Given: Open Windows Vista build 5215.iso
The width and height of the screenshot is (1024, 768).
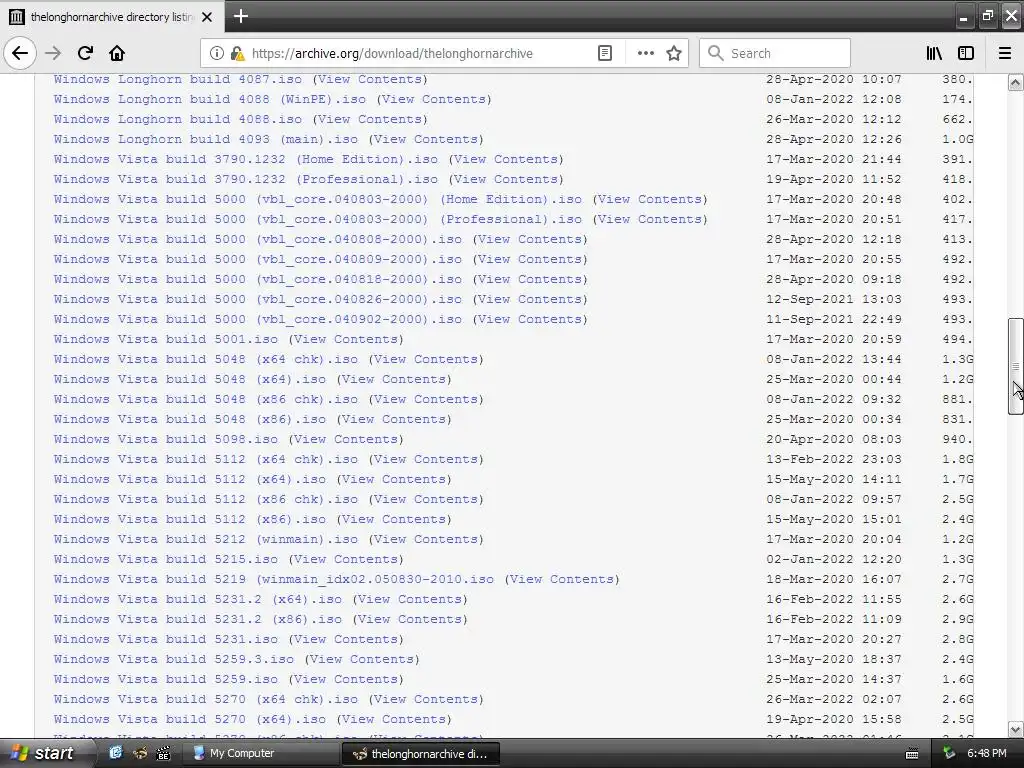Looking at the screenshot, I should pyautogui.click(x=166, y=559).
